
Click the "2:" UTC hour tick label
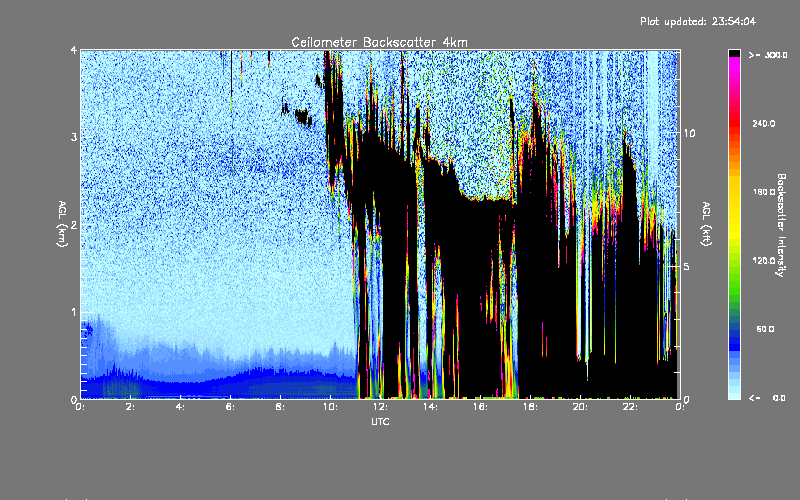(x=130, y=407)
